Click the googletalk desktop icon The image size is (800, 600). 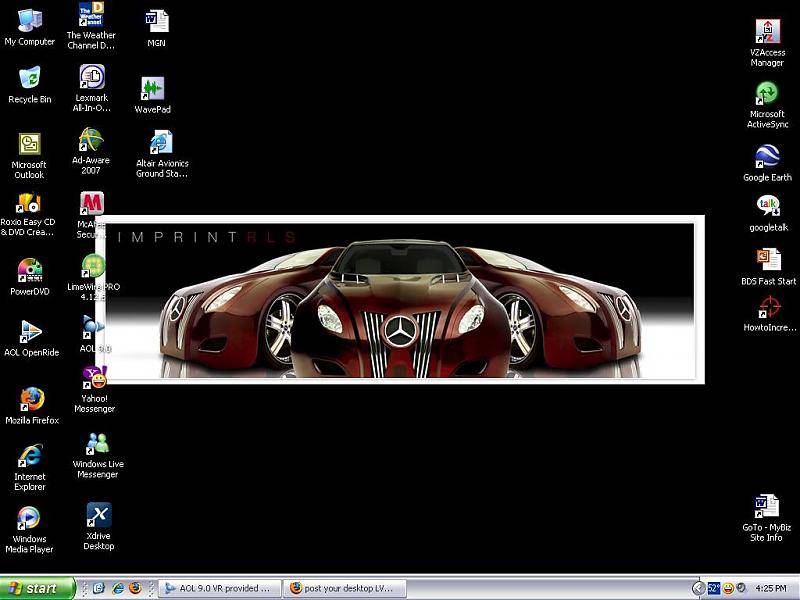click(768, 213)
